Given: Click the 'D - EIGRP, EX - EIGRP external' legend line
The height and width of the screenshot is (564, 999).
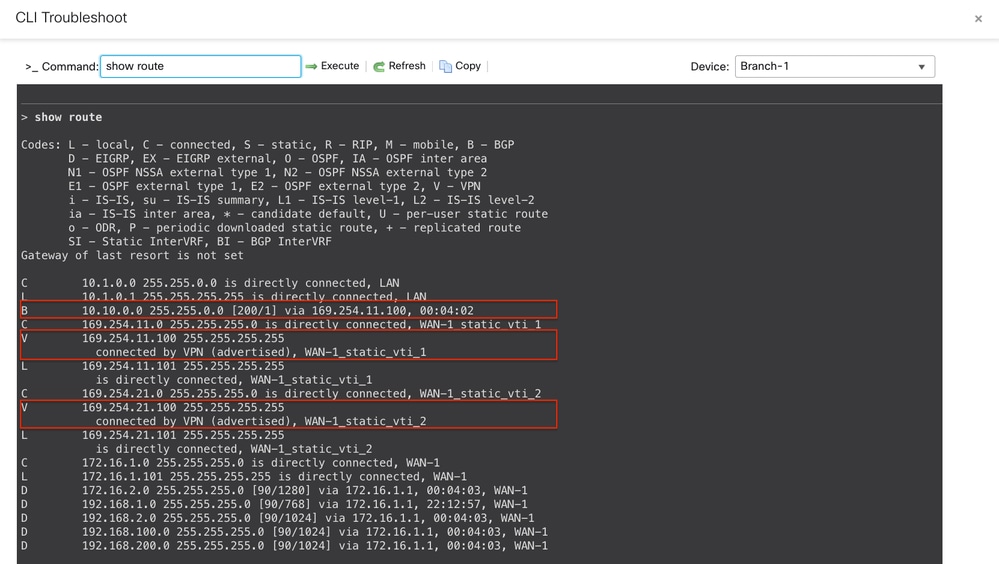Looking at the screenshot, I should point(277,159).
